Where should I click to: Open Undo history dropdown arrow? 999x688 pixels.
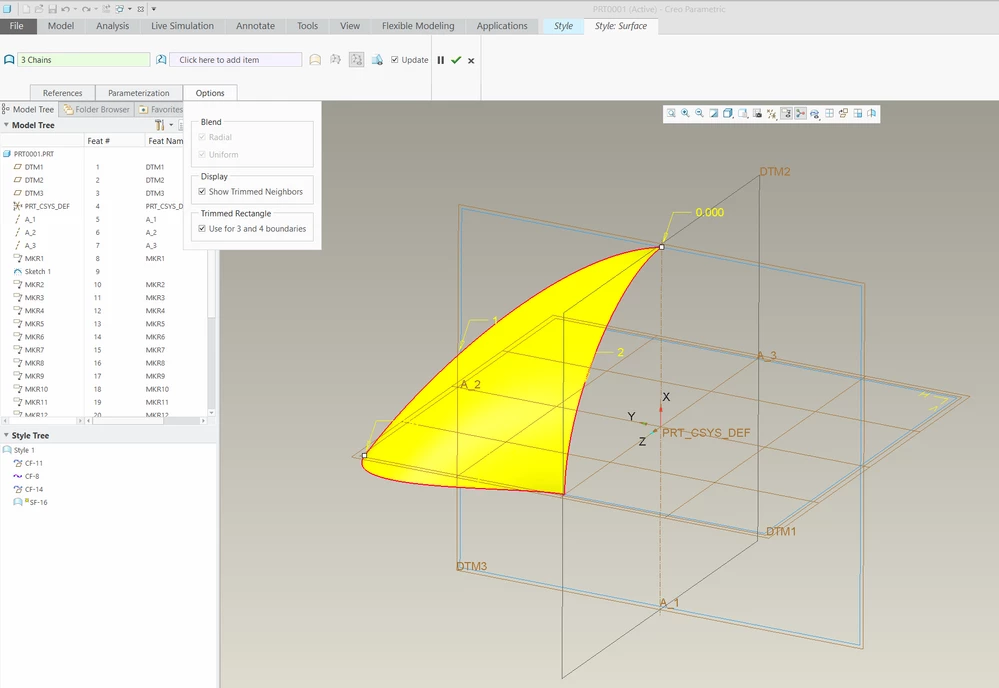(75, 9)
